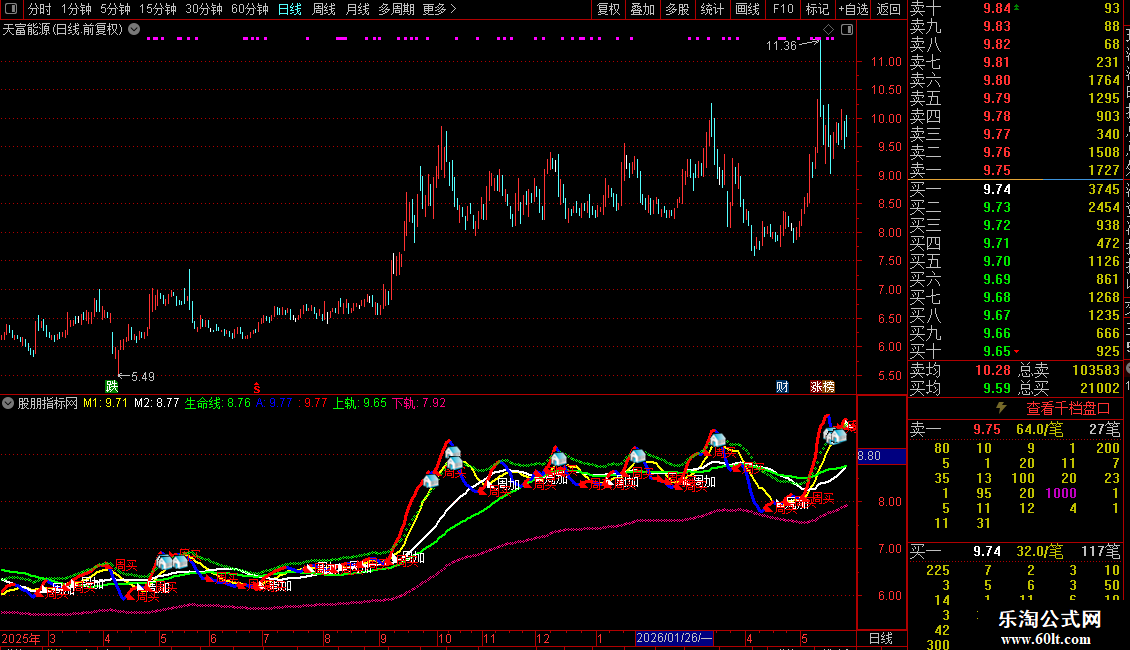Open 多周期 multi-period view
The image size is (1130, 650).
click(396, 9)
